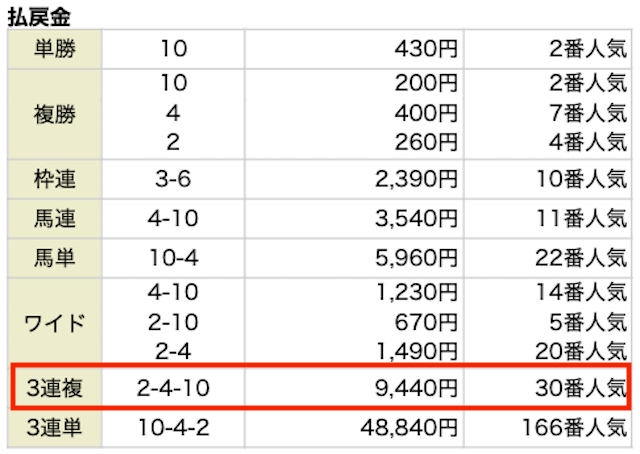Select the 5,960円 payout cell

coord(410,256)
